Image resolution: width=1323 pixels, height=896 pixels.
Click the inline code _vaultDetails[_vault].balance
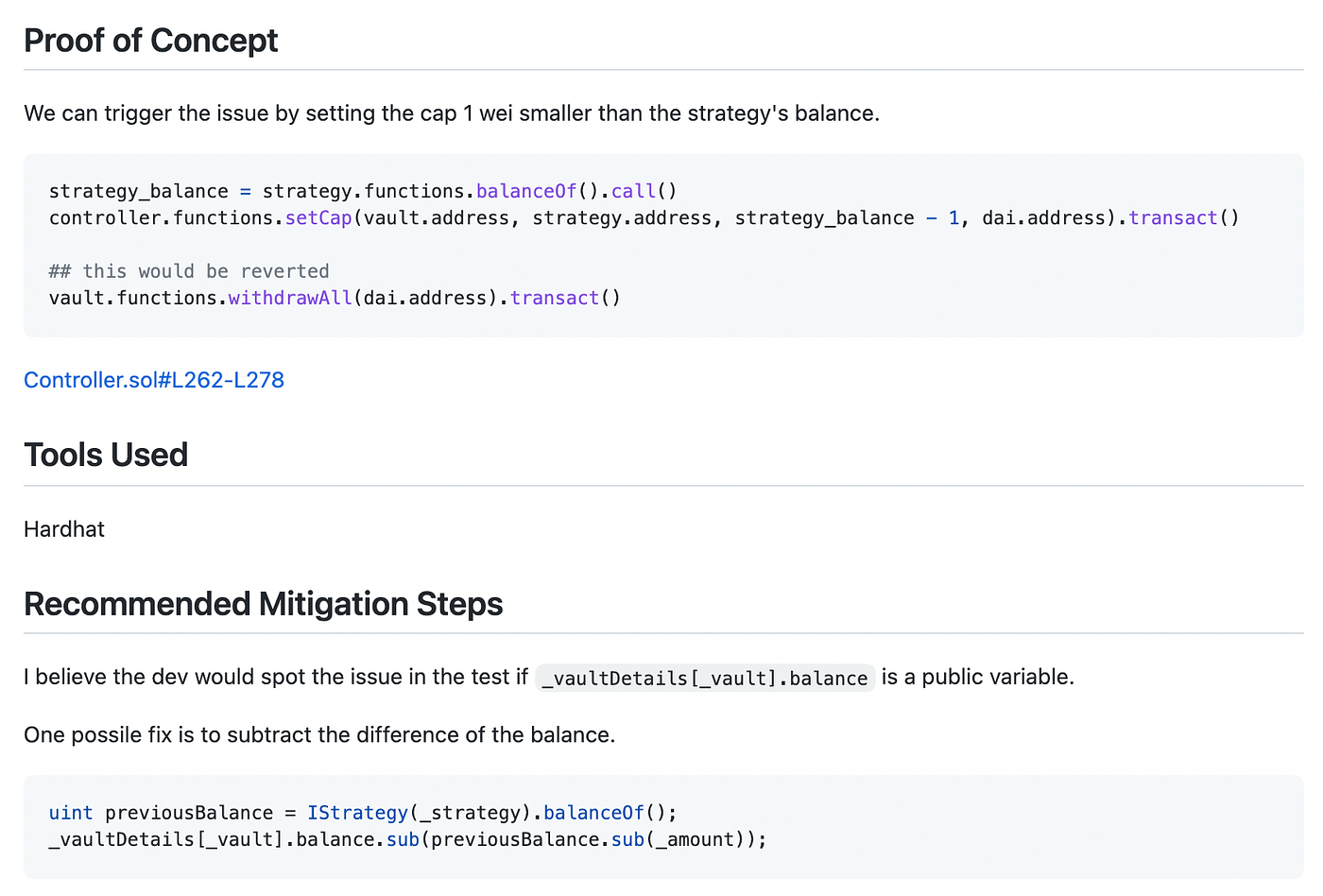[704, 678]
